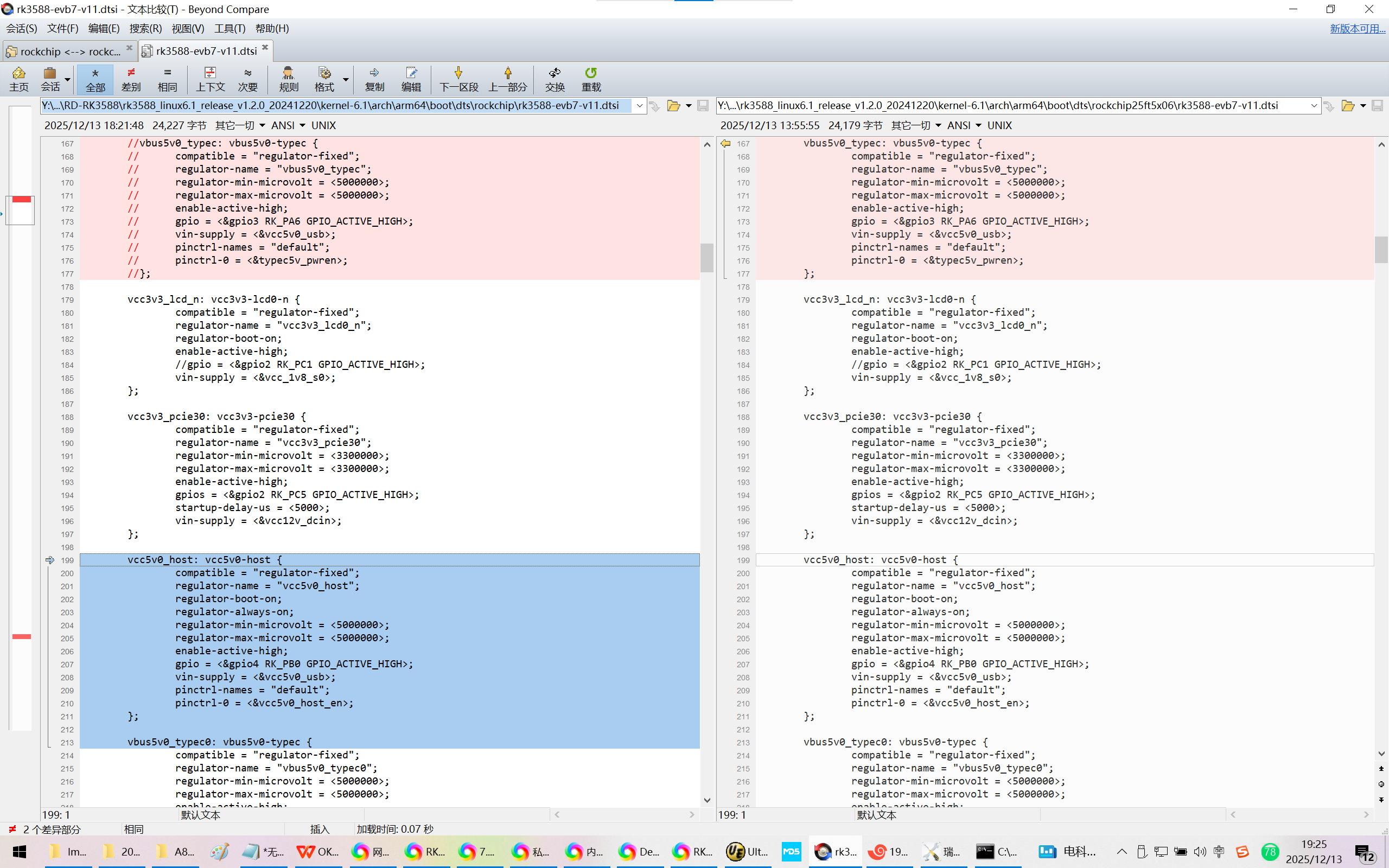Switch to the rockchip folder compare tab
The image size is (1389, 868).
tap(69, 51)
